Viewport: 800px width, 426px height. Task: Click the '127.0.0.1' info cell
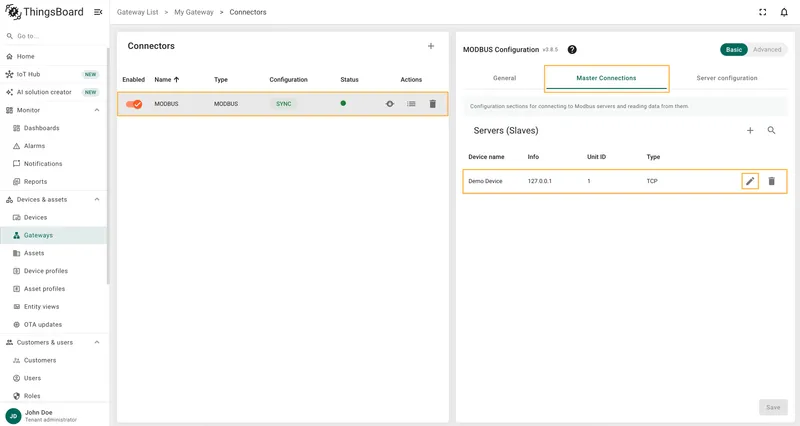point(540,181)
